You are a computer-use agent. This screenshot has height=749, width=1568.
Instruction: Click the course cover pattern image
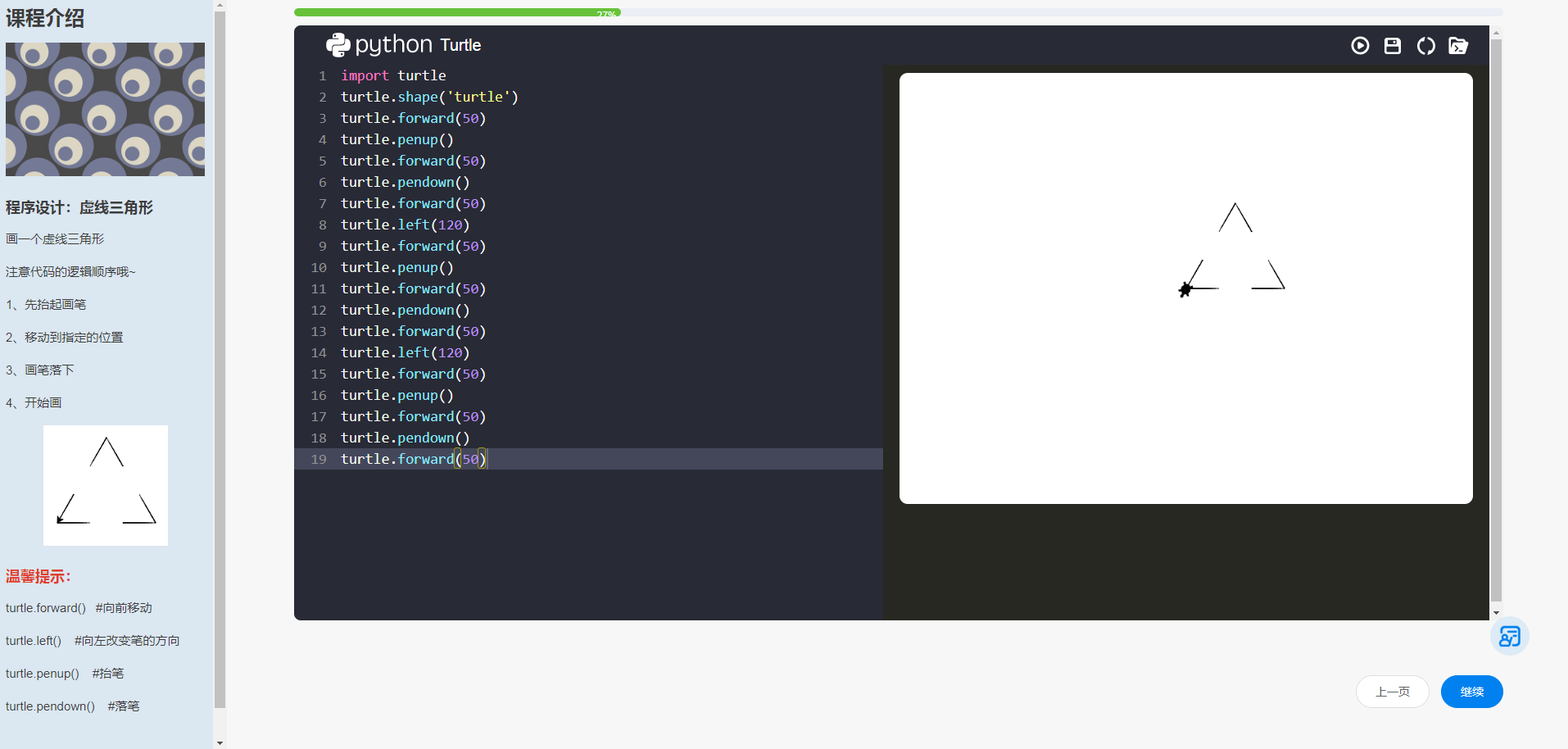pyautogui.click(x=105, y=109)
